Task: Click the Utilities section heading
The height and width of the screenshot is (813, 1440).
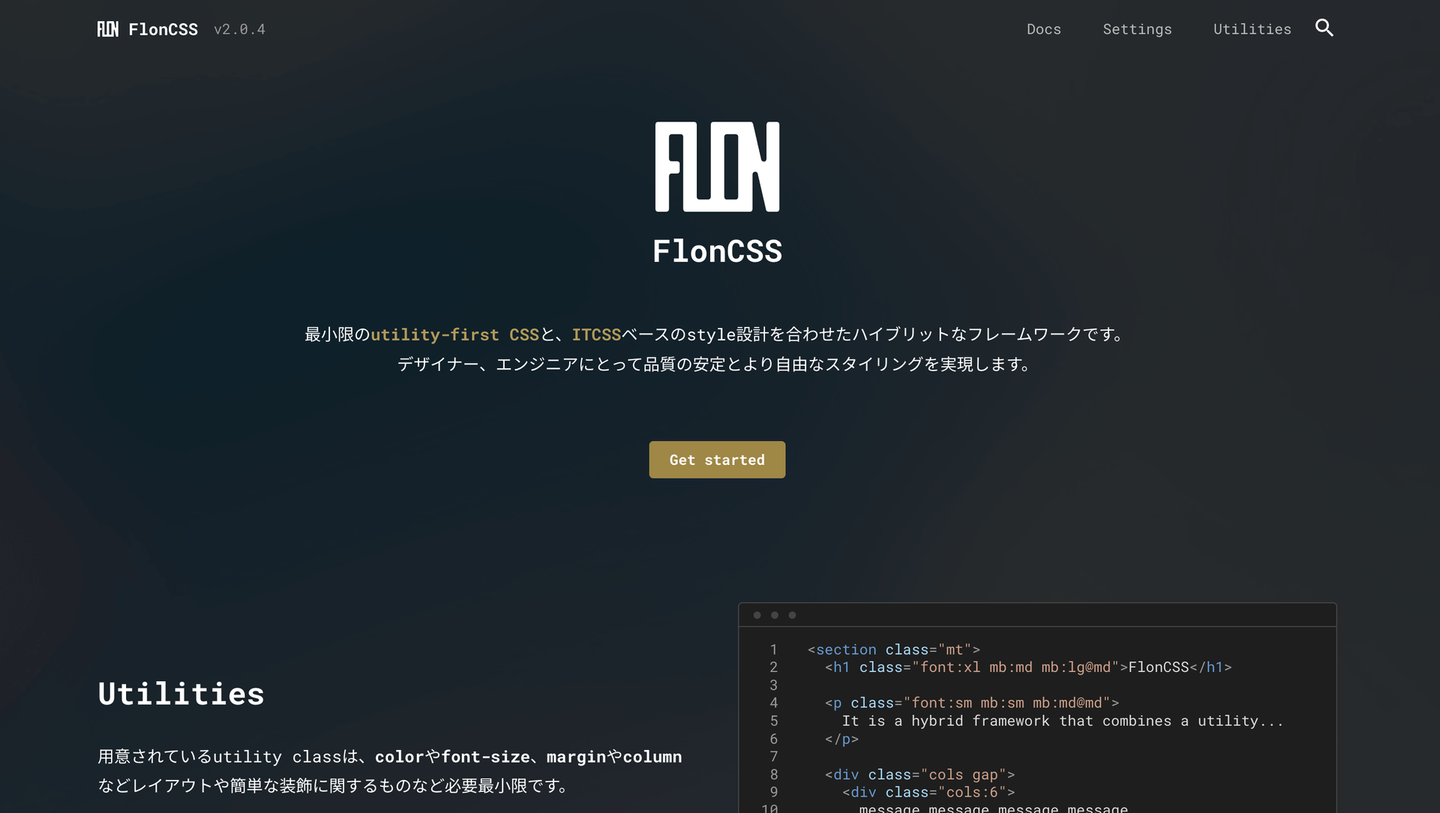Action: coord(181,693)
